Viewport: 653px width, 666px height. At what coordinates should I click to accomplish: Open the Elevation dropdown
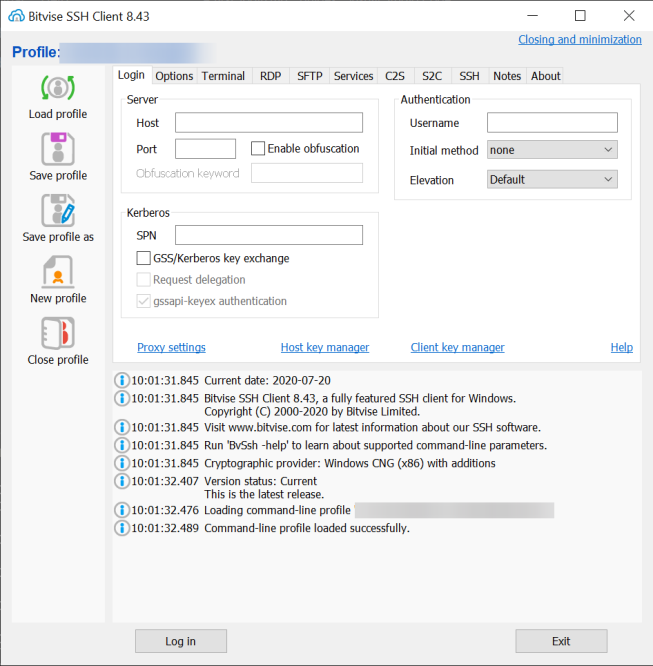(x=552, y=180)
